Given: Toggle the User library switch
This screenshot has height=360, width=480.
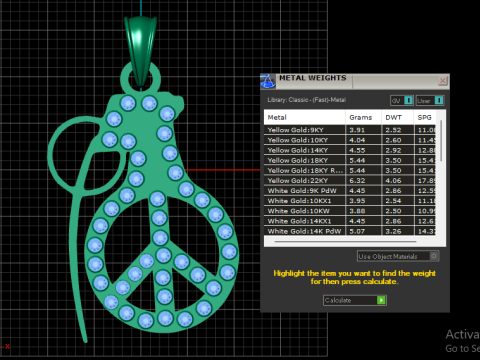Looking at the screenshot, I should click(x=430, y=100).
